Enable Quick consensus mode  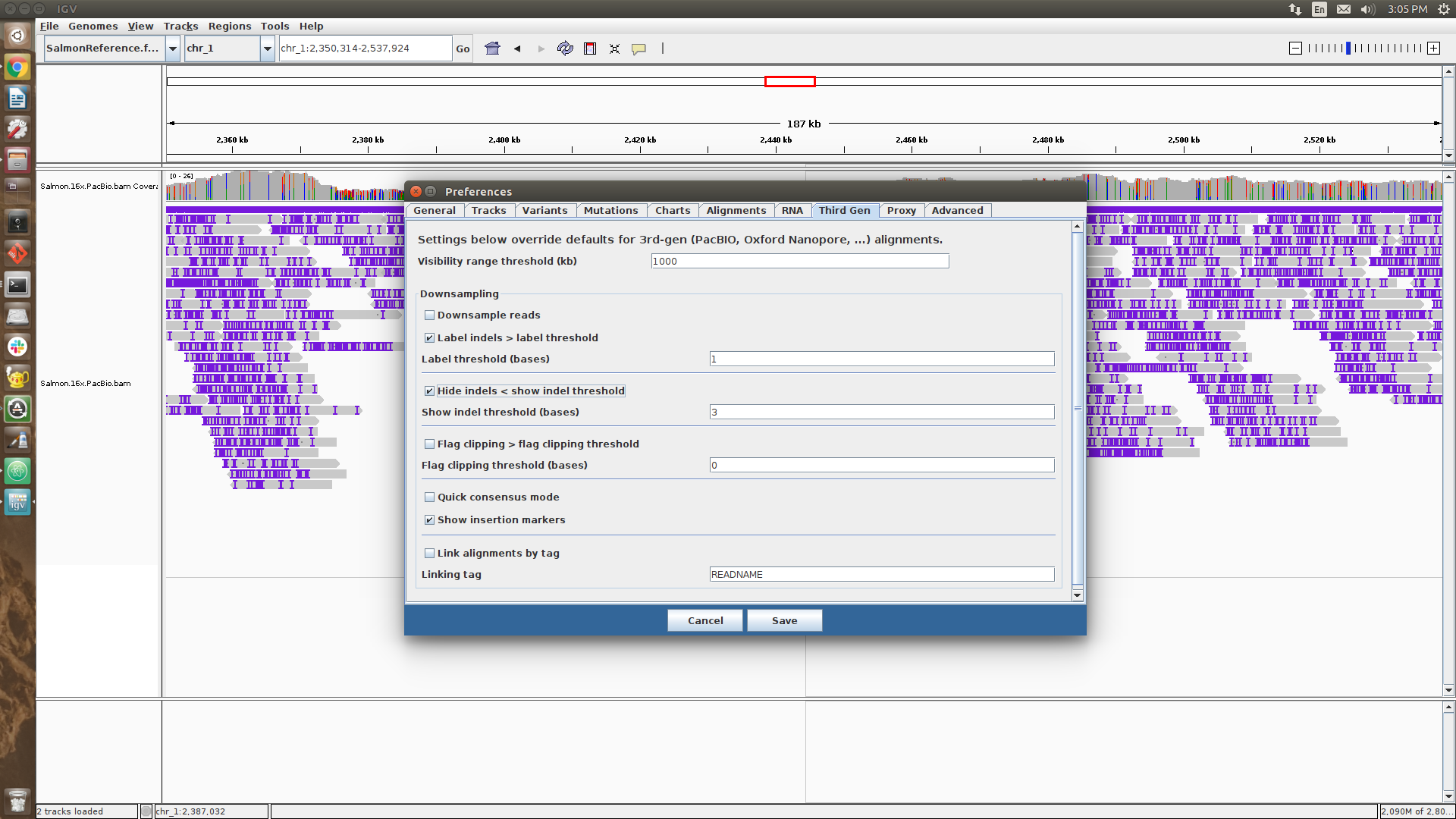(430, 497)
